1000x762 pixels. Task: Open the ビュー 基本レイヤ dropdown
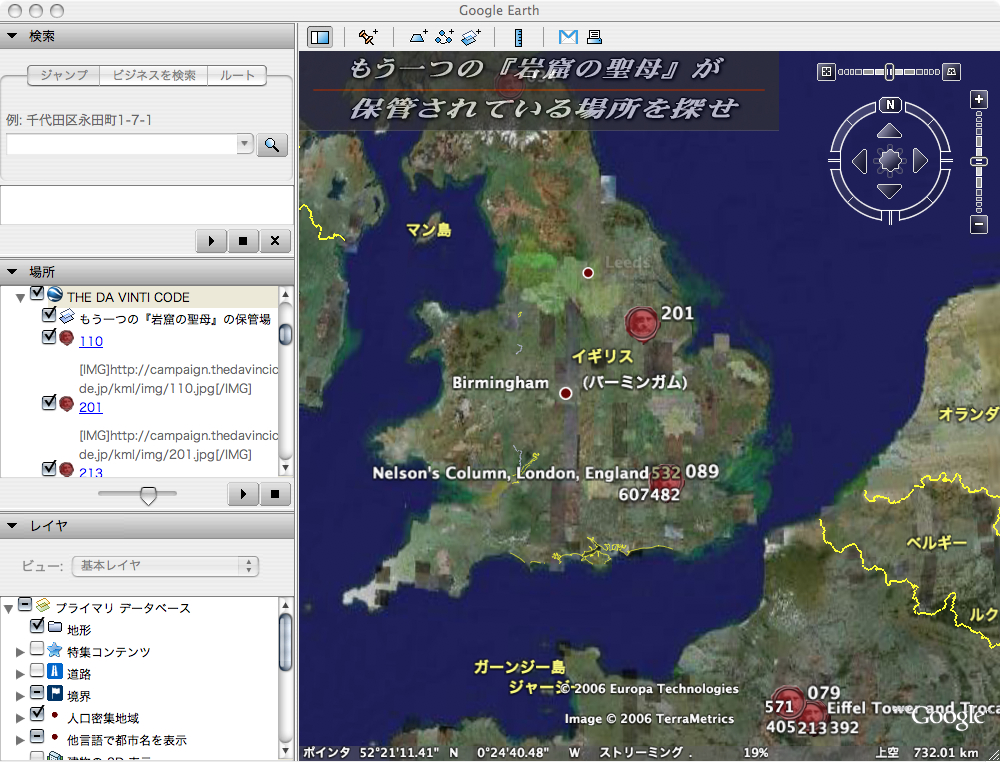point(165,566)
